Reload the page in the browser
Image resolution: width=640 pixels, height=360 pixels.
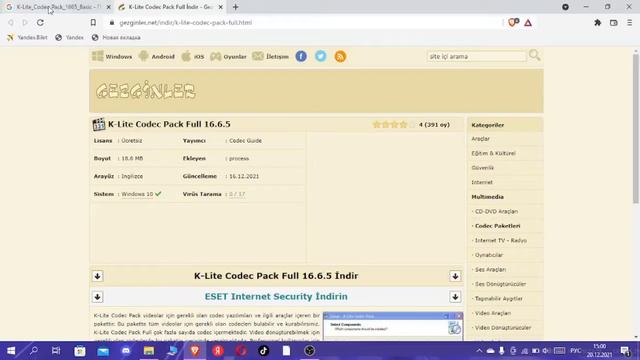tap(40, 23)
